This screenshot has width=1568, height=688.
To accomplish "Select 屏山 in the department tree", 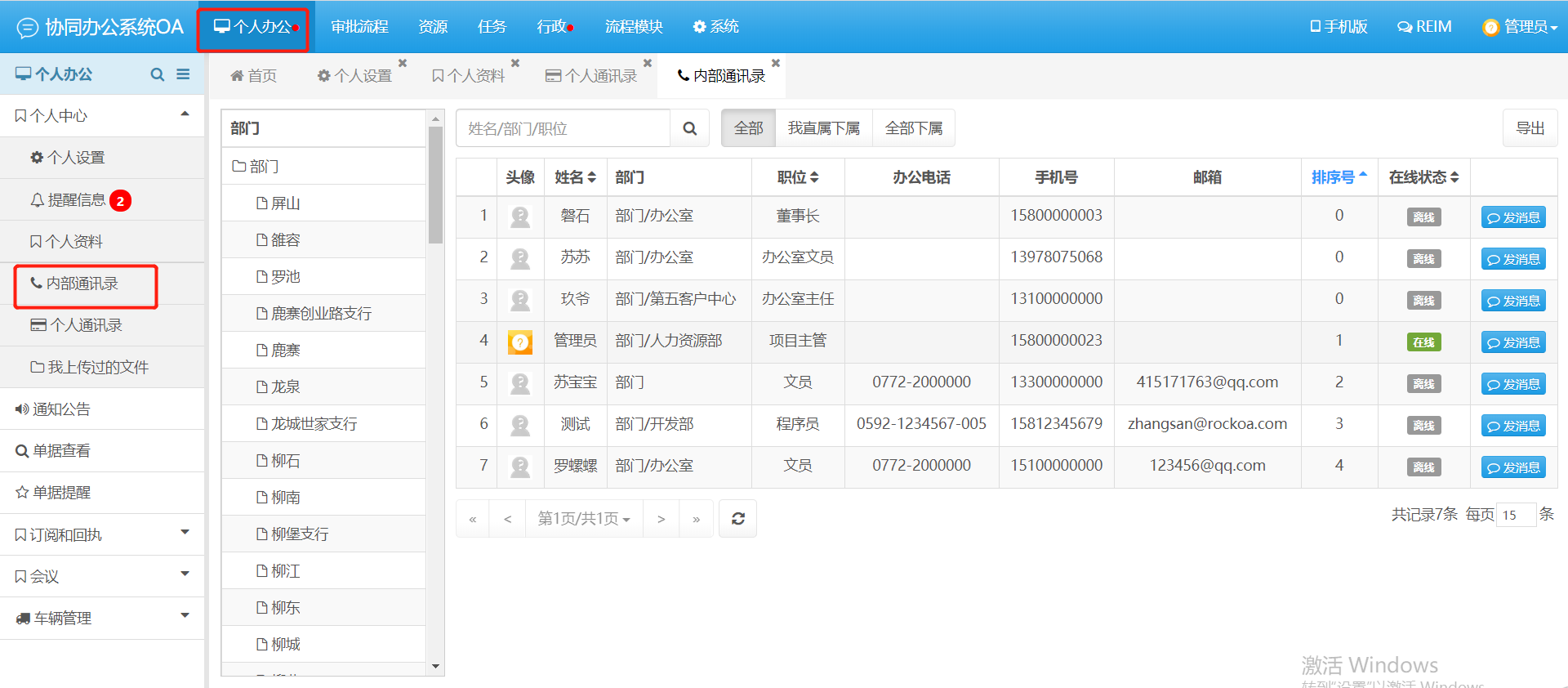I will 323,203.
